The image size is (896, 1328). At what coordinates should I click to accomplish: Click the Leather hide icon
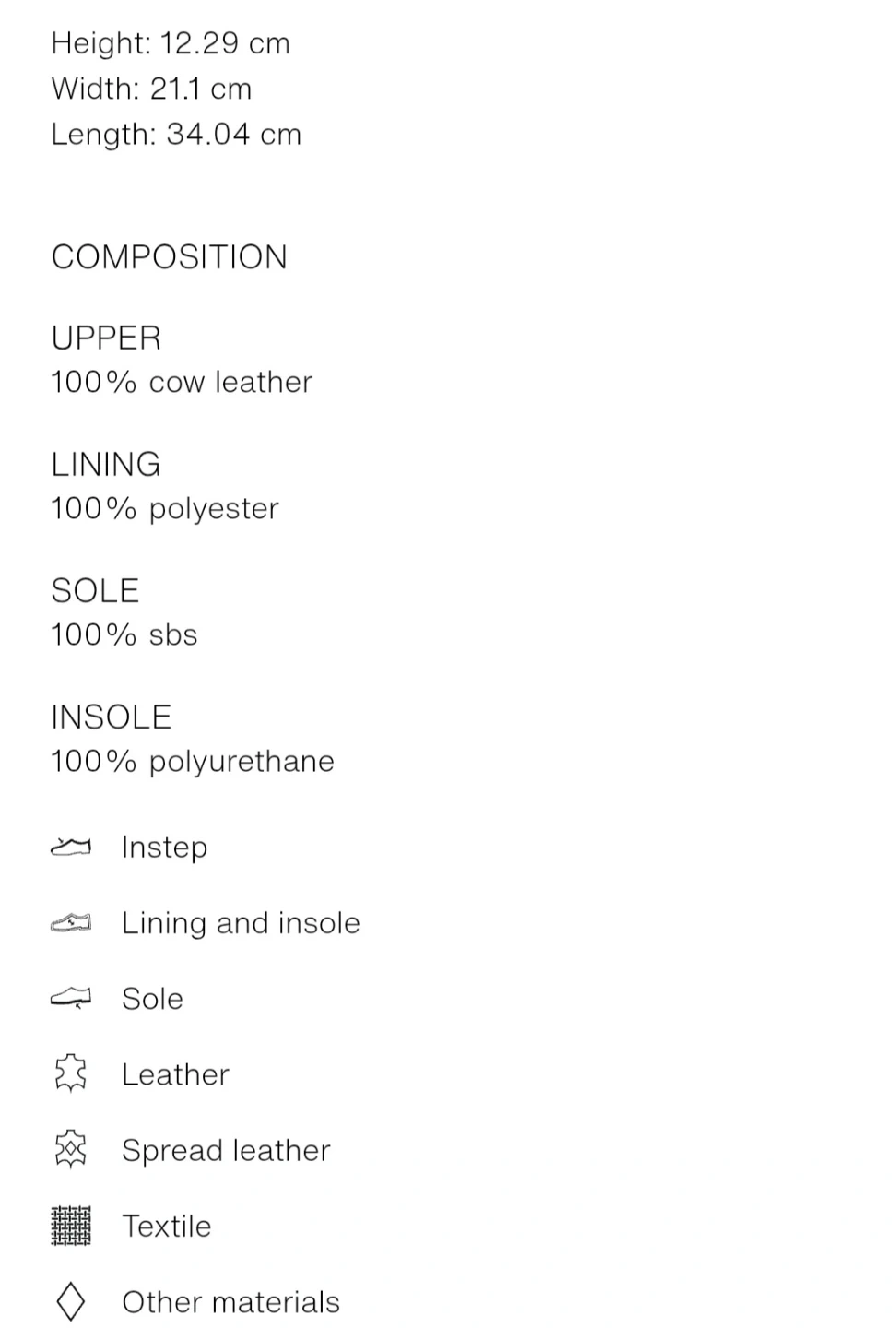[x=71, y=1073]
